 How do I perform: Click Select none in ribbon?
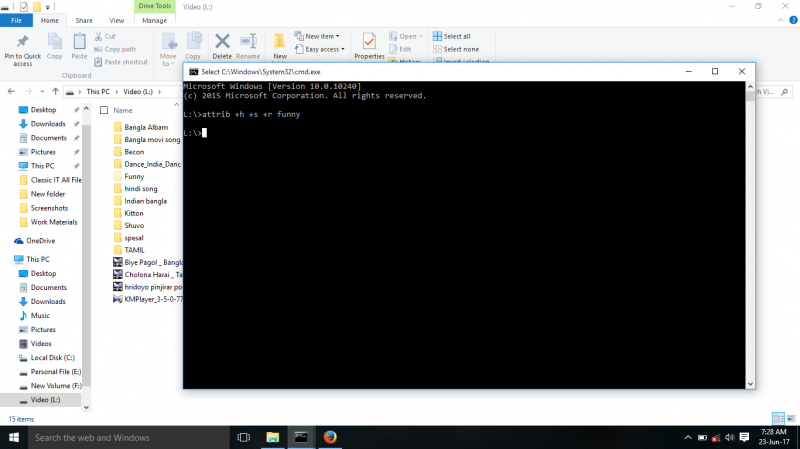(x=456, y=49)
